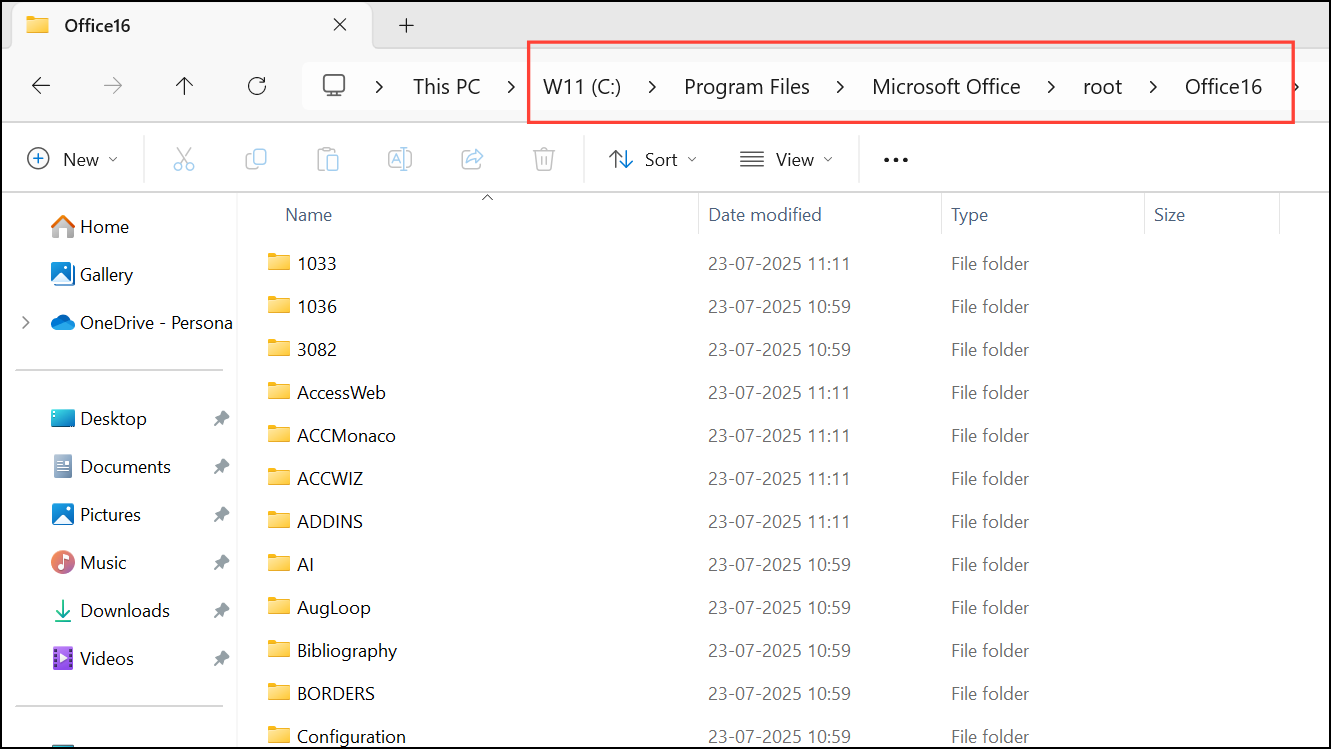
Task: Click the Back navigation arrow
Action: tap(41, 86)
